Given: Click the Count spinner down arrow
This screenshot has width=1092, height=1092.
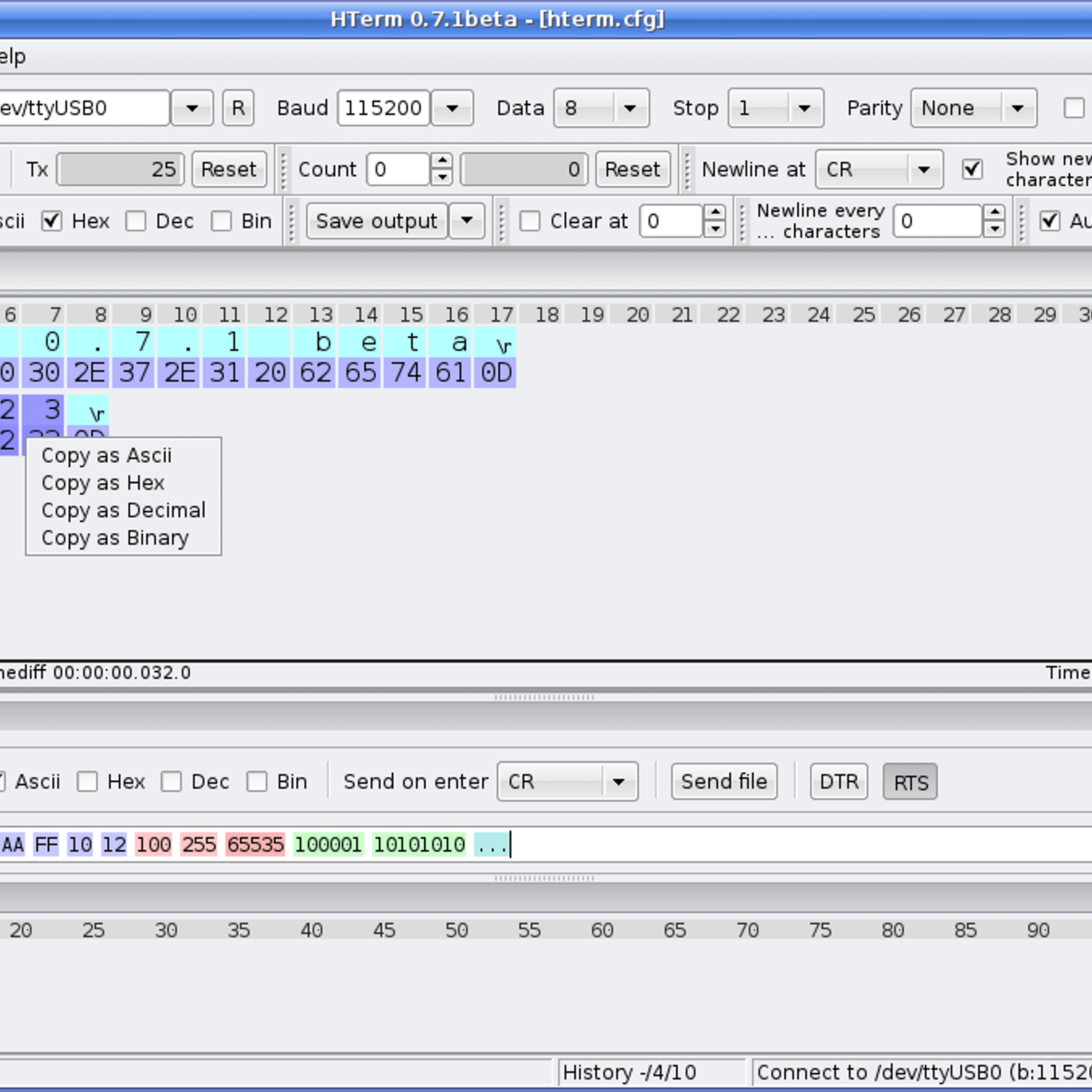Looking at the screenshot, I should (442, 177).
